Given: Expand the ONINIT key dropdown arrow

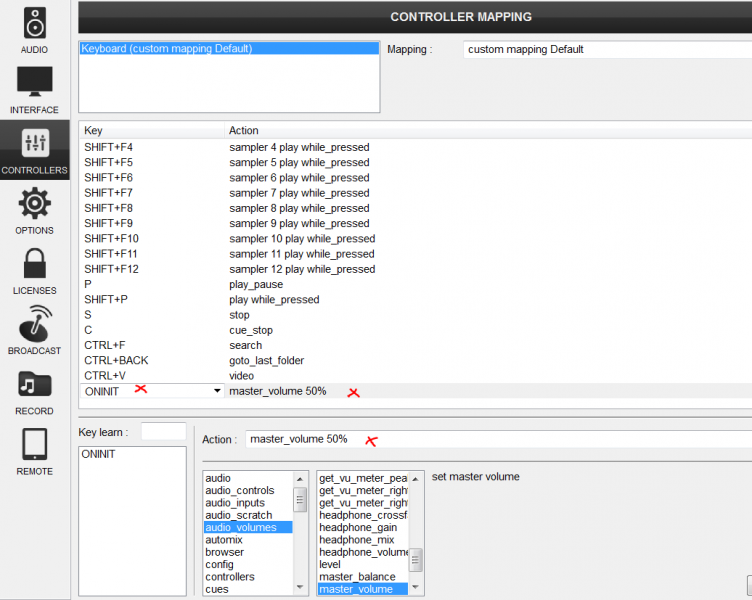Looking at the screenshot, I should [217, 391].
